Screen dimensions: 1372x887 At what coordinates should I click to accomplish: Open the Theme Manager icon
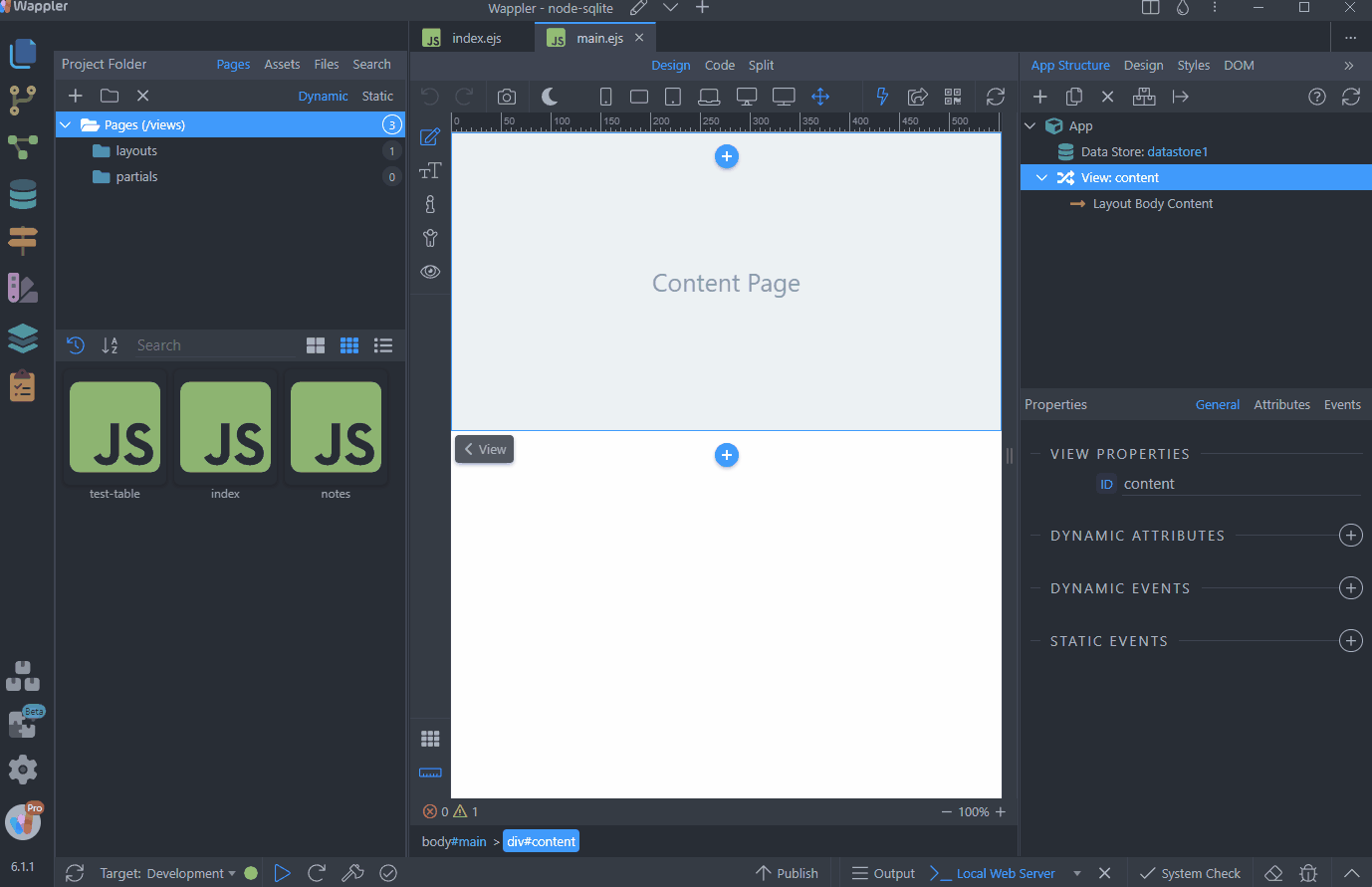pyautogui.click(x=23, y=288)
